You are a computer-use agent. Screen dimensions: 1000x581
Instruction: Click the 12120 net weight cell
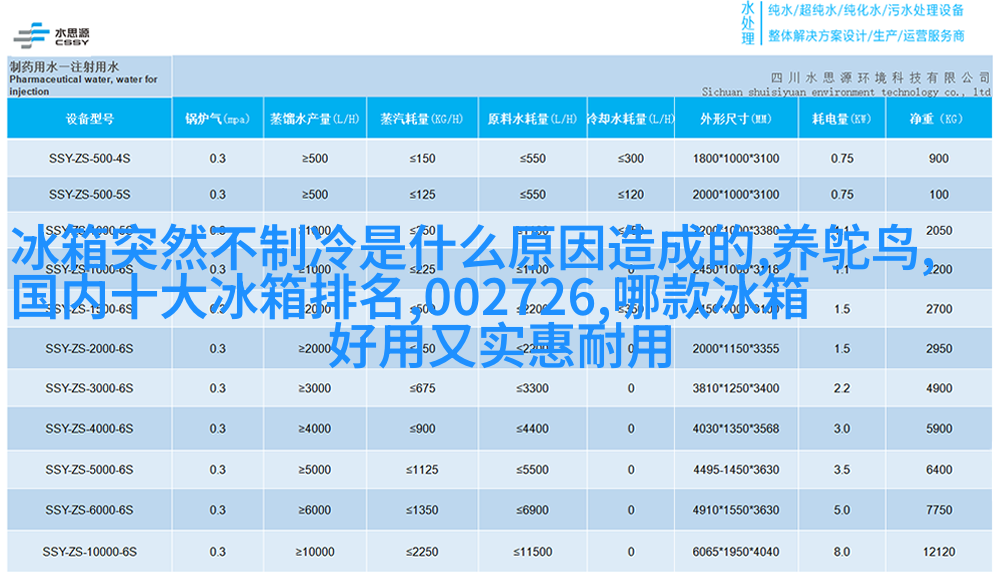click(937, 552)
